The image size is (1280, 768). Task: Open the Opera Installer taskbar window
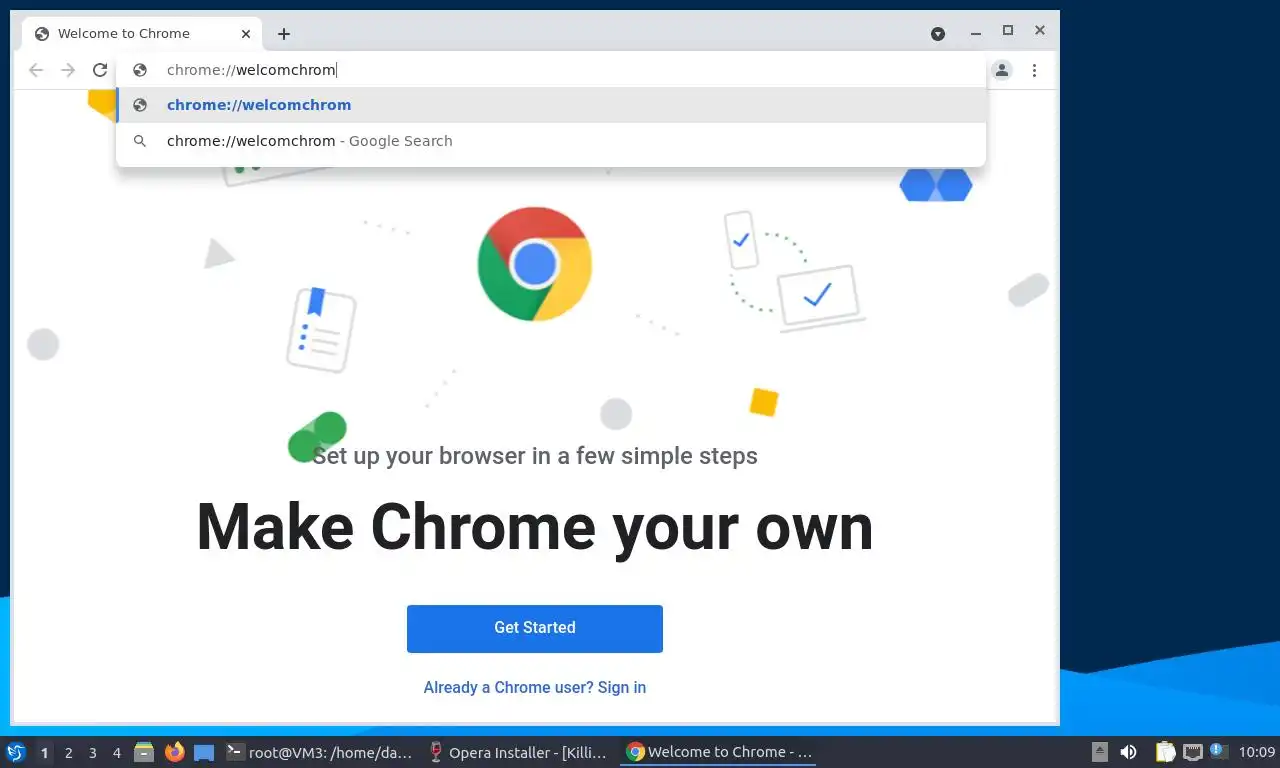[518, 752]
